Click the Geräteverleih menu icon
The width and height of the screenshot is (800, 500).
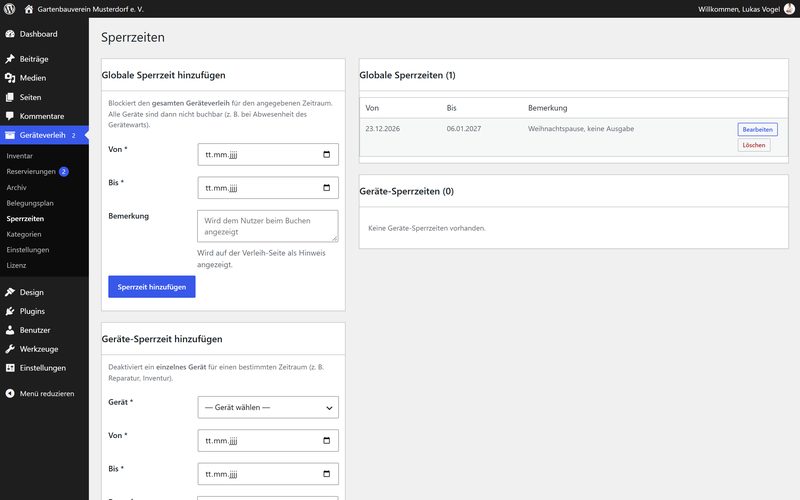click(10, 135)
